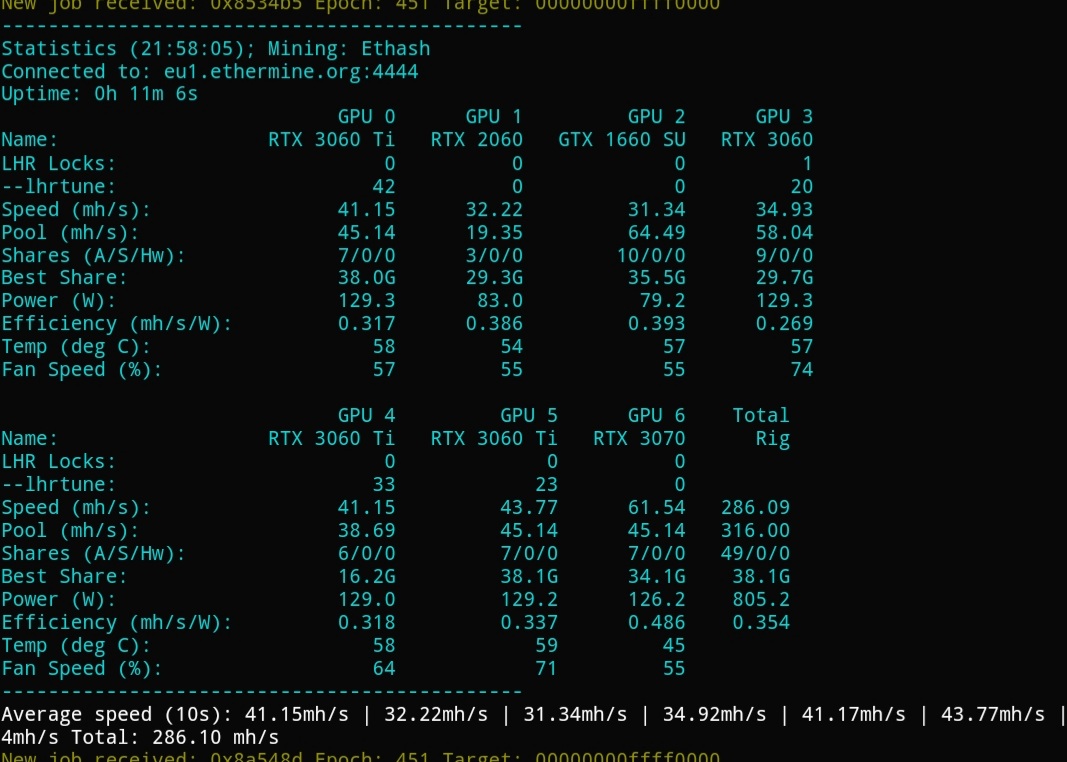
Task: Click GPU 6's best share 34.1G
Action: pyautogui.click(x=656, y=576)
